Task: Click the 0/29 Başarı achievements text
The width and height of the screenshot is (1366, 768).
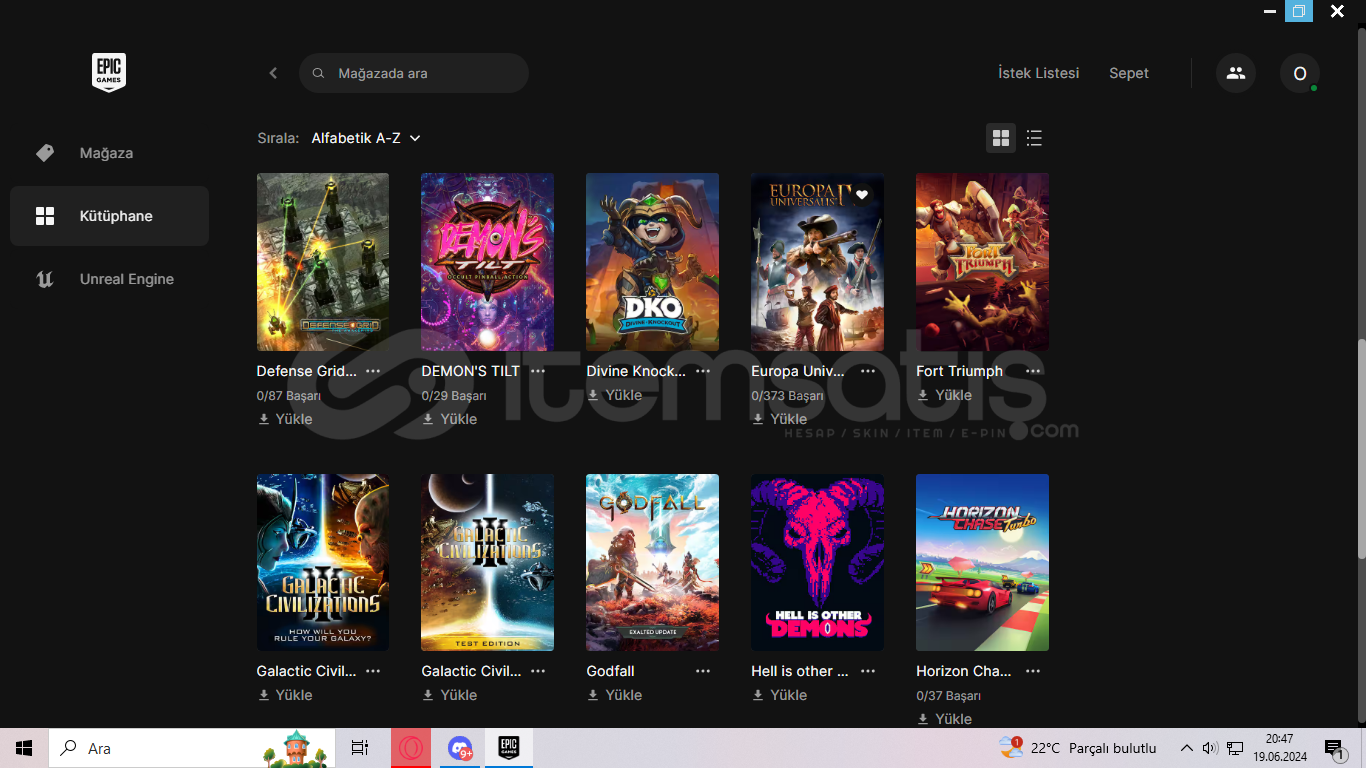Action: pyautogui.click(x=454, y=396)
